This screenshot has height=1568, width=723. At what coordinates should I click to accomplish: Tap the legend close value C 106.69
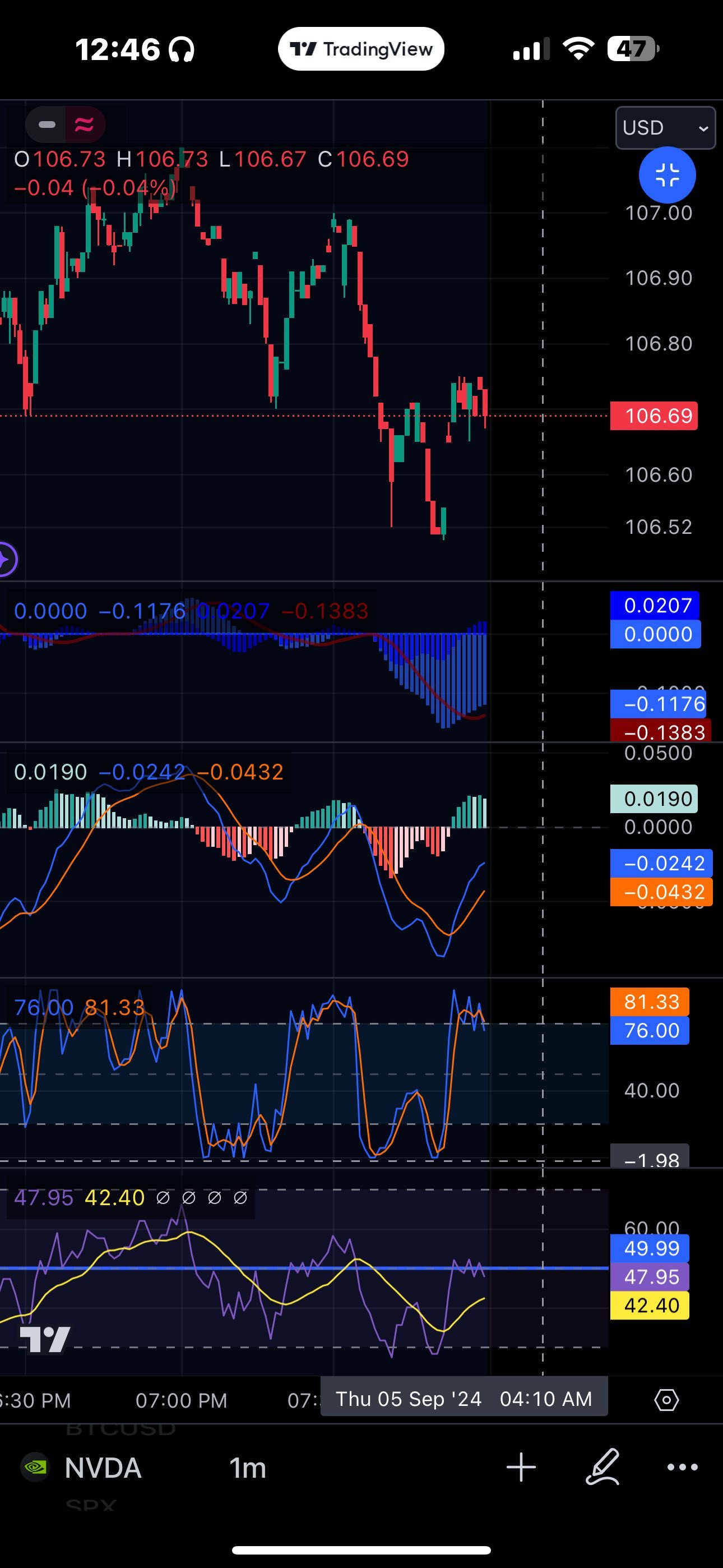[x=363, y=159]
